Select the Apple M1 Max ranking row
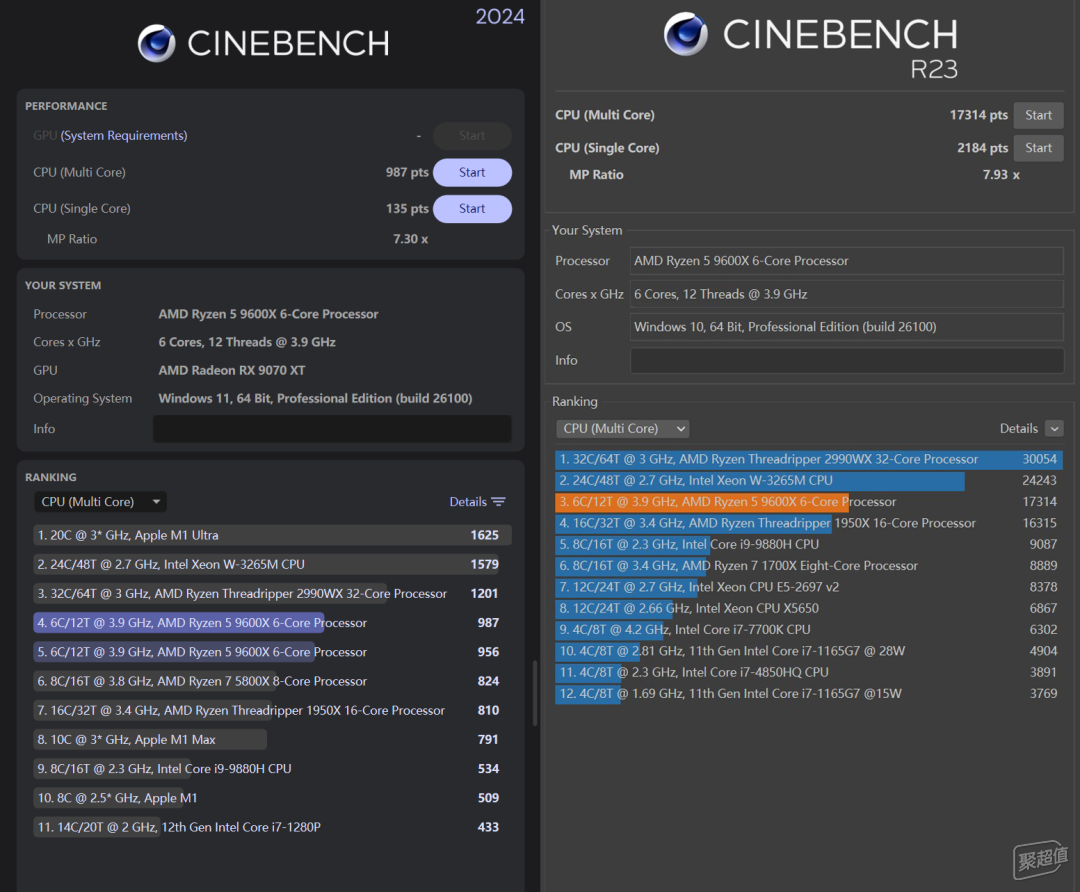 [x=272, y=739]
